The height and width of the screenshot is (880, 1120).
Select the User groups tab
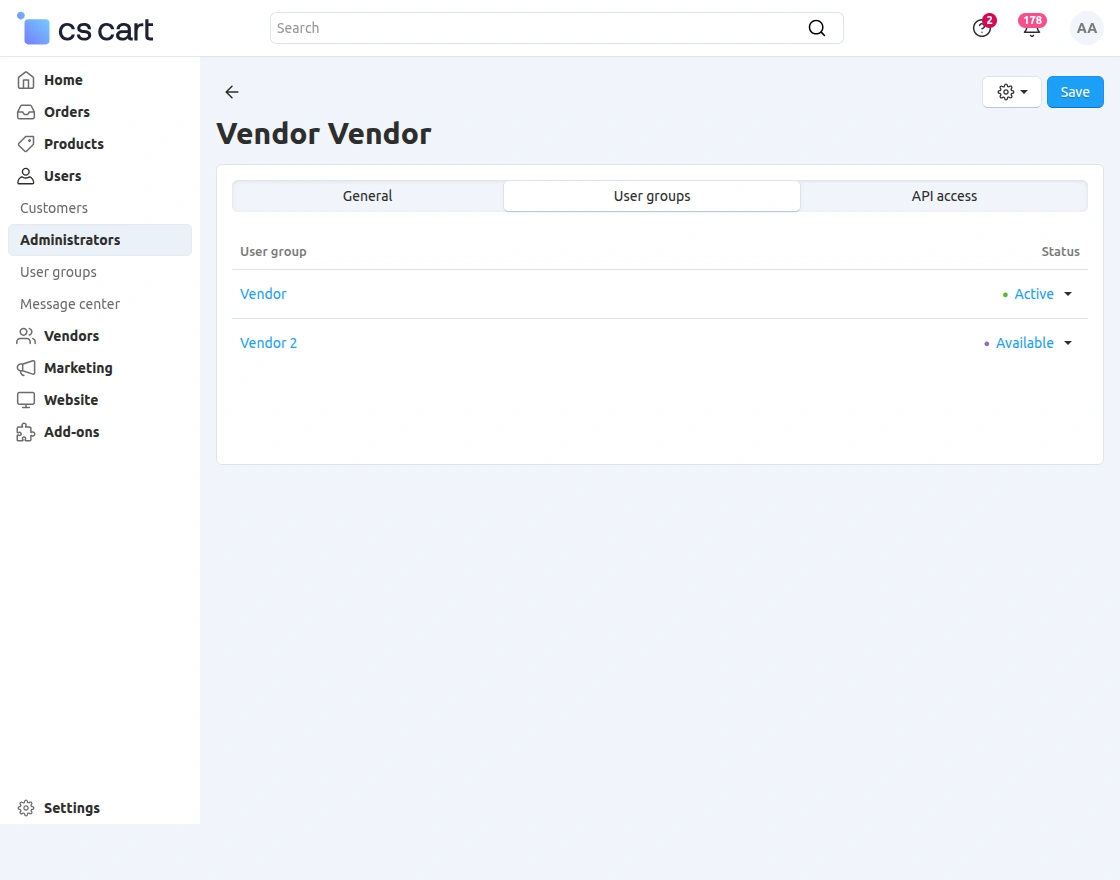coord(651,196)
